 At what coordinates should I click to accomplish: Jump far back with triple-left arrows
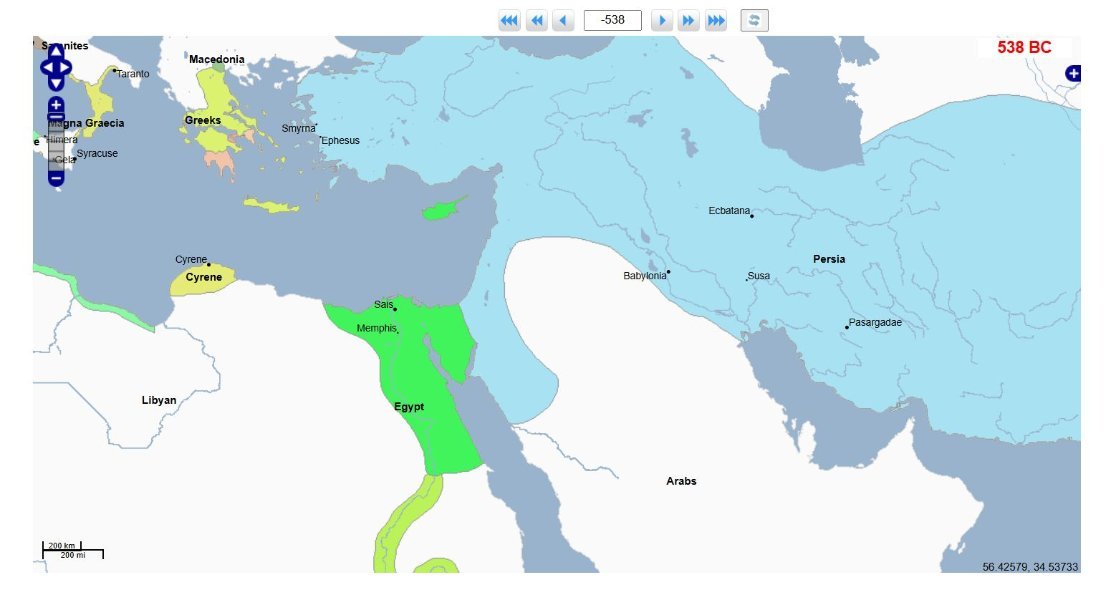pos(509,21)
